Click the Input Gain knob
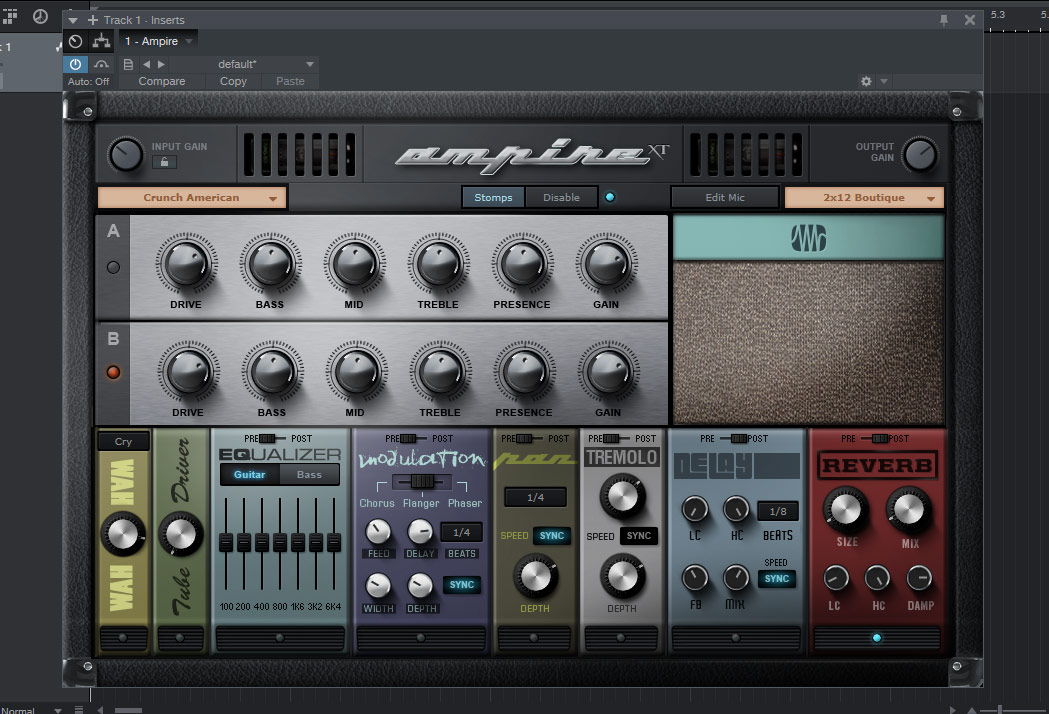The image size is (1049, 714). tap(126, 155)
